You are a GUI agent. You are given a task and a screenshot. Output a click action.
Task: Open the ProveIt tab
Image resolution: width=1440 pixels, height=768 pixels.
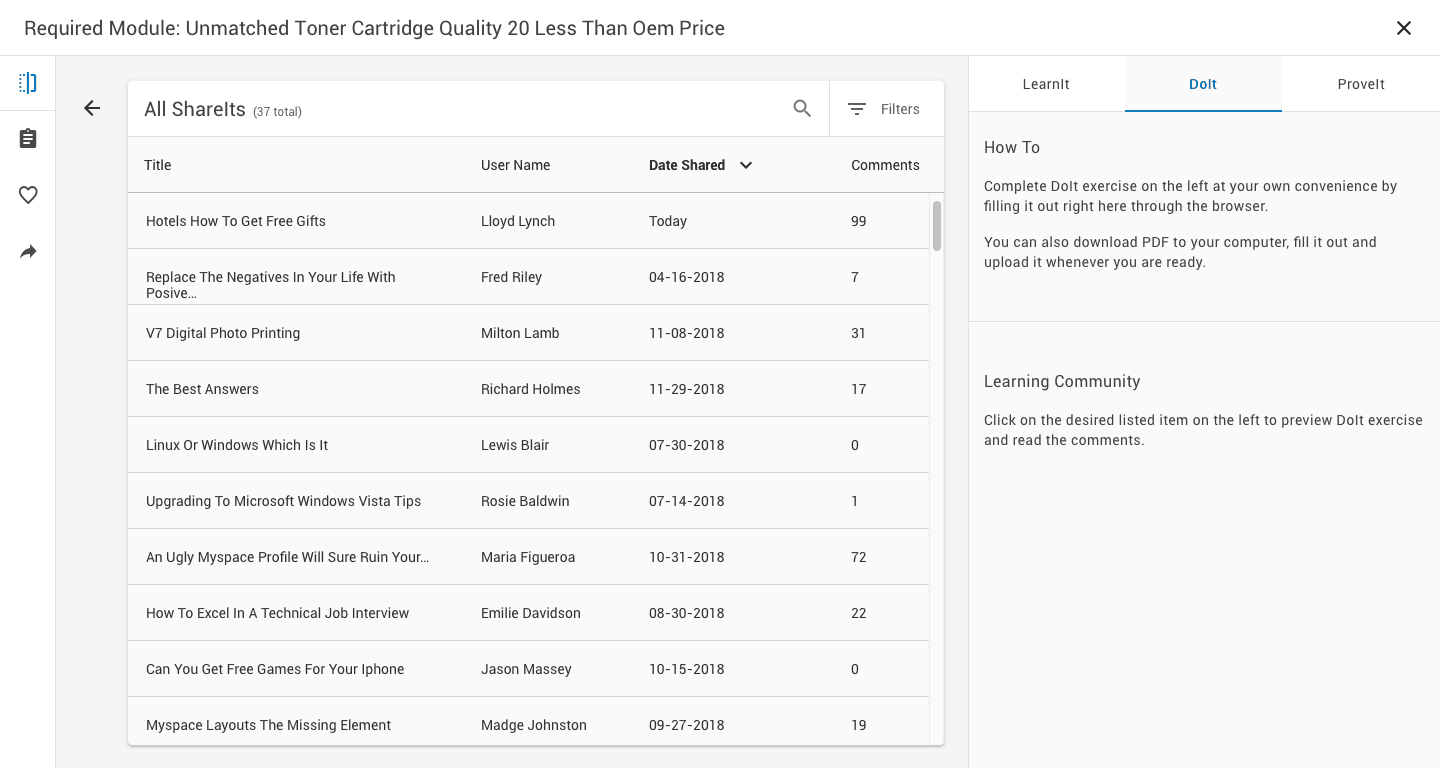pyautogui.click(x=1361, y=84)
